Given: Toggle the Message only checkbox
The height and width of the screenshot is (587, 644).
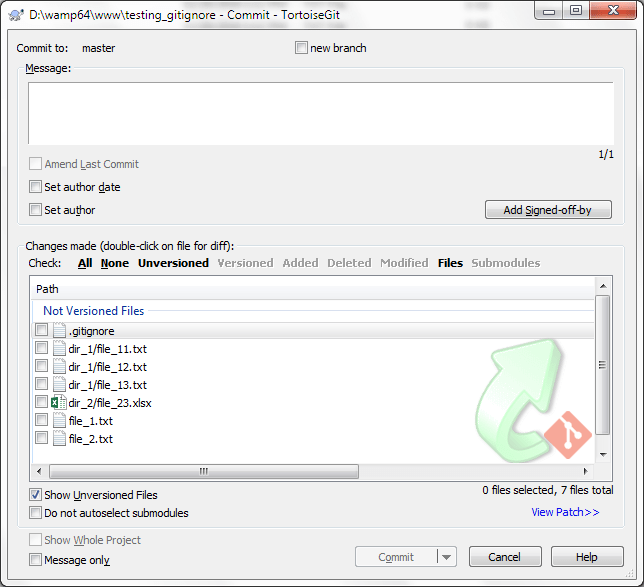Looking at the screenshot, I should click(35, 559).
